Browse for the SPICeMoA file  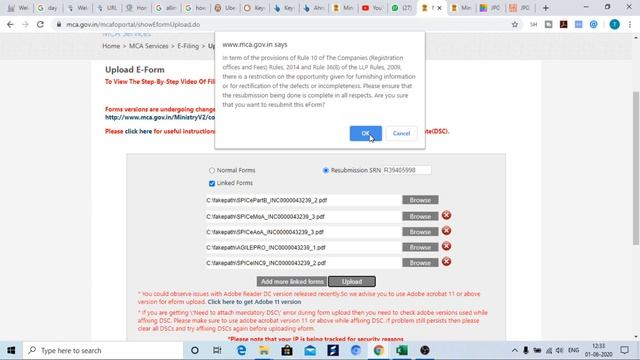420,216
